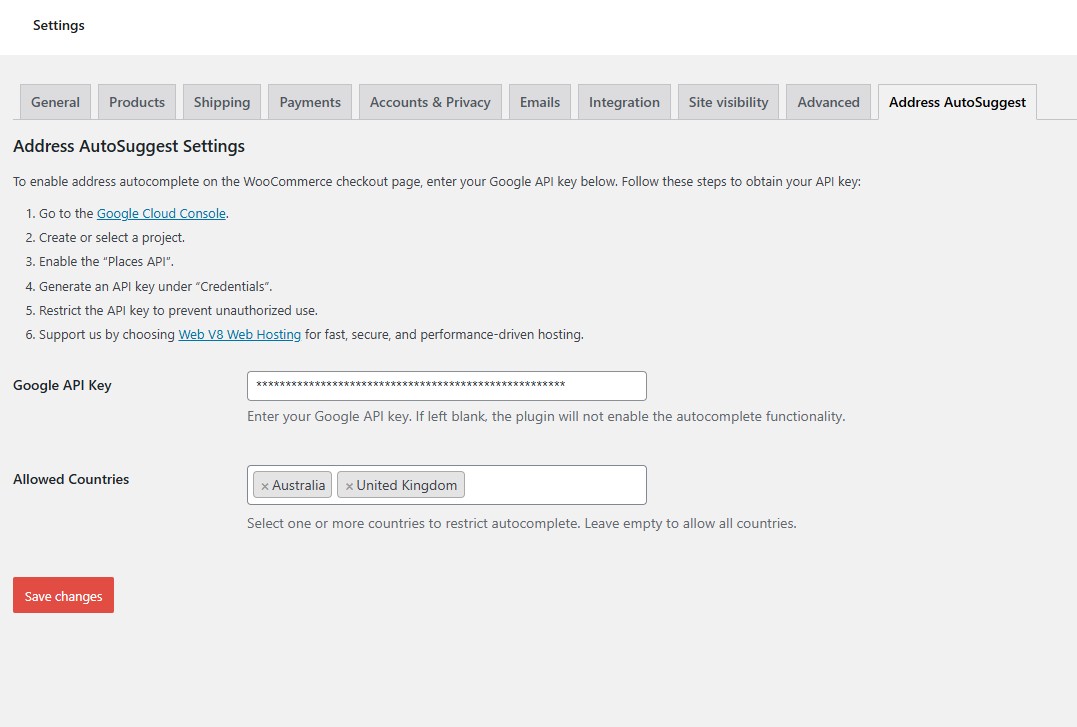Switch to the Advanced settings tab

click(828, 101)
